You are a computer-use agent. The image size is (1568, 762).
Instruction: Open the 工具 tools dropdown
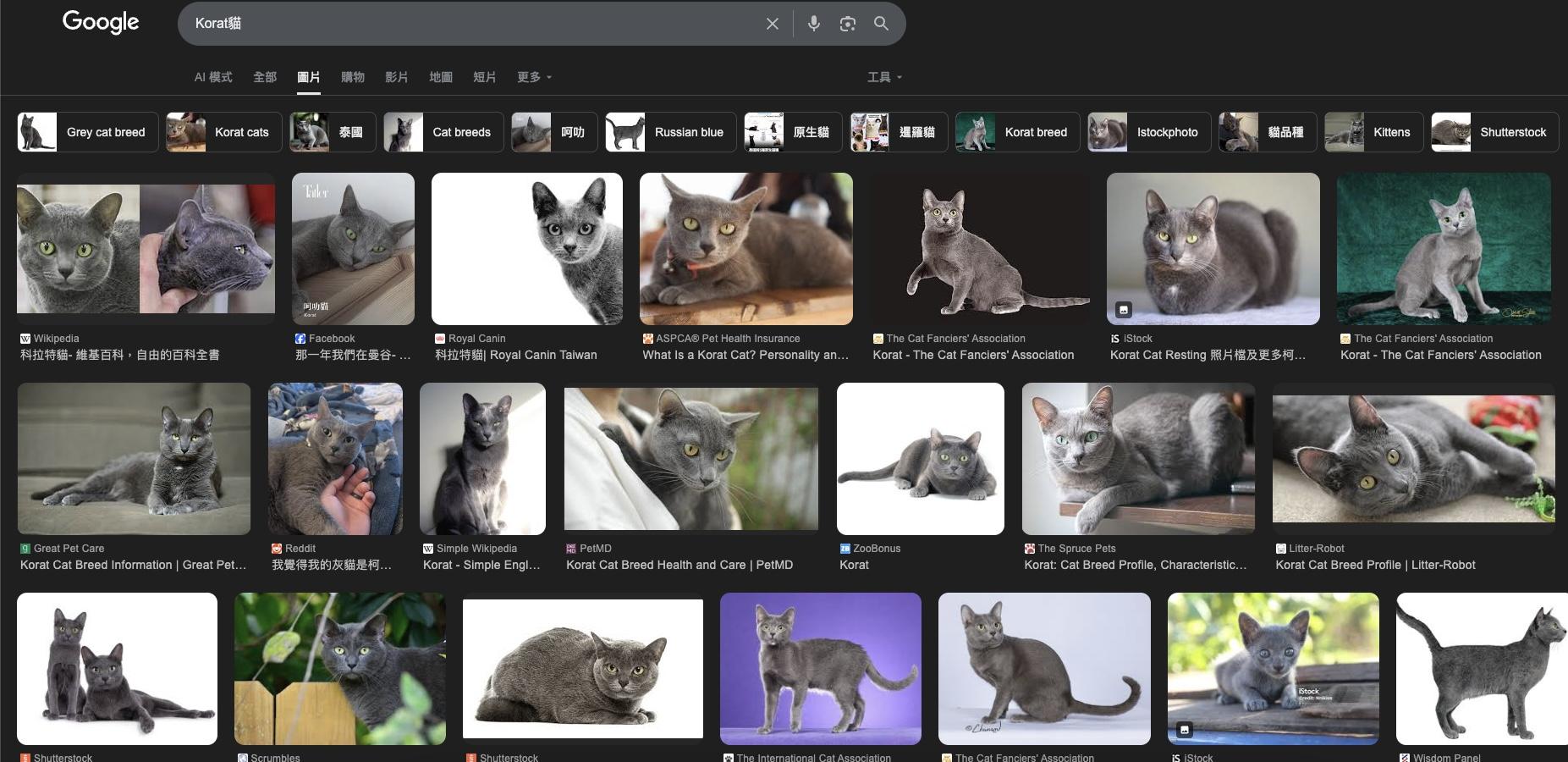(x=884, y=77)
